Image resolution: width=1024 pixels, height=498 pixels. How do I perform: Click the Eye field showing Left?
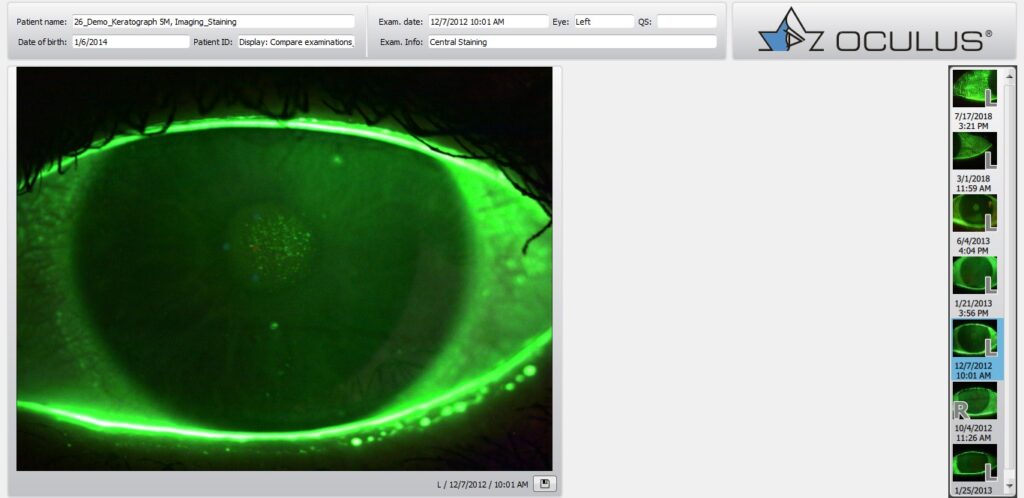pyautogui.click(x=604, y=21)
